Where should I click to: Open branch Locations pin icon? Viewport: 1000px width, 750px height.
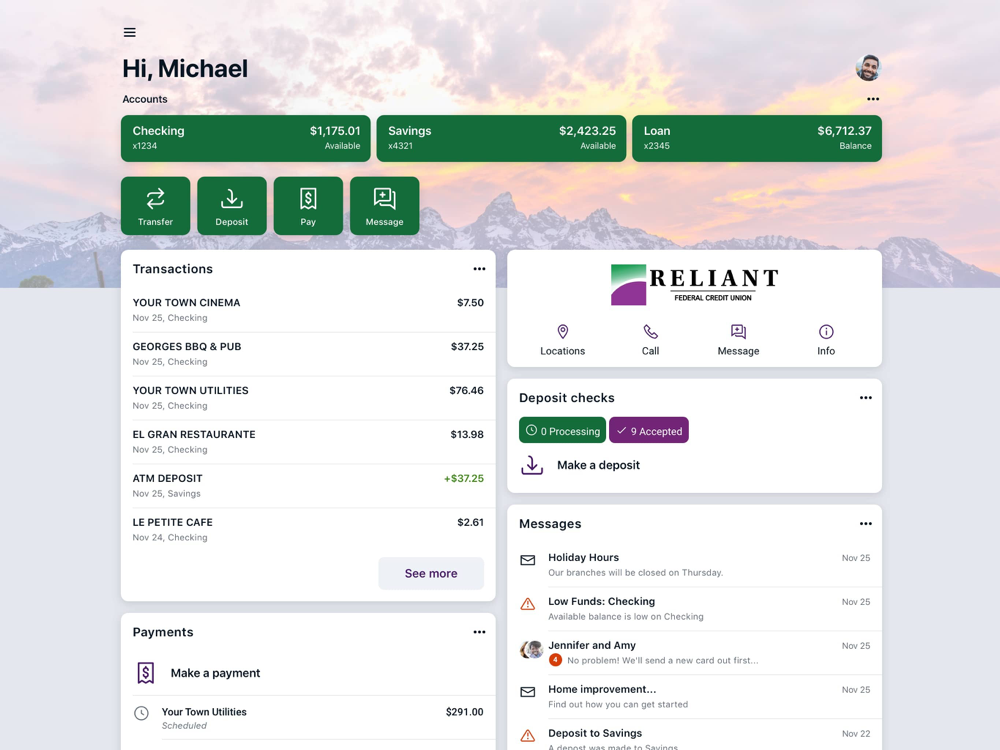pos(562,332)
